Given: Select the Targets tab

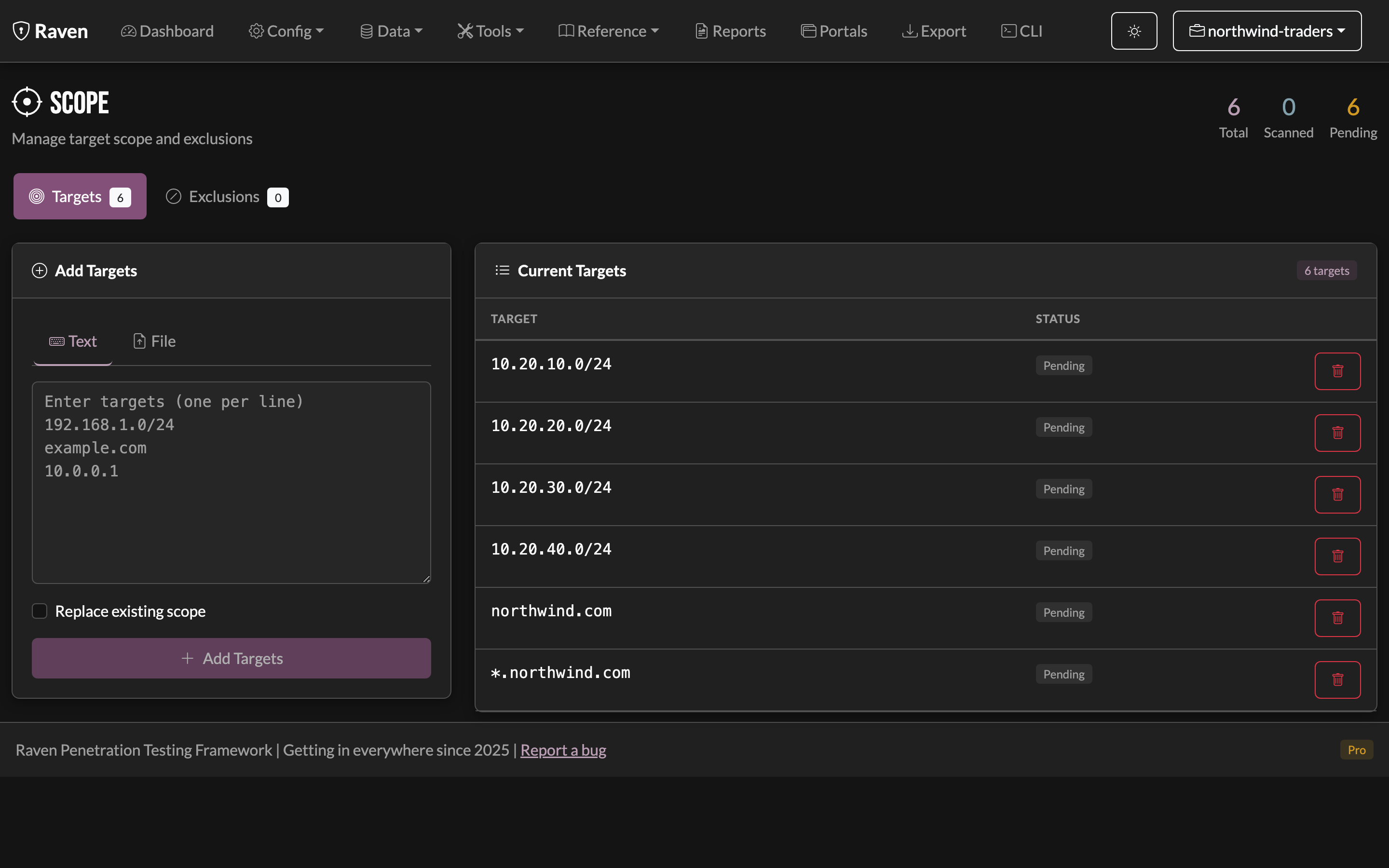Looking at the screenshot, I should pos(80,196).
